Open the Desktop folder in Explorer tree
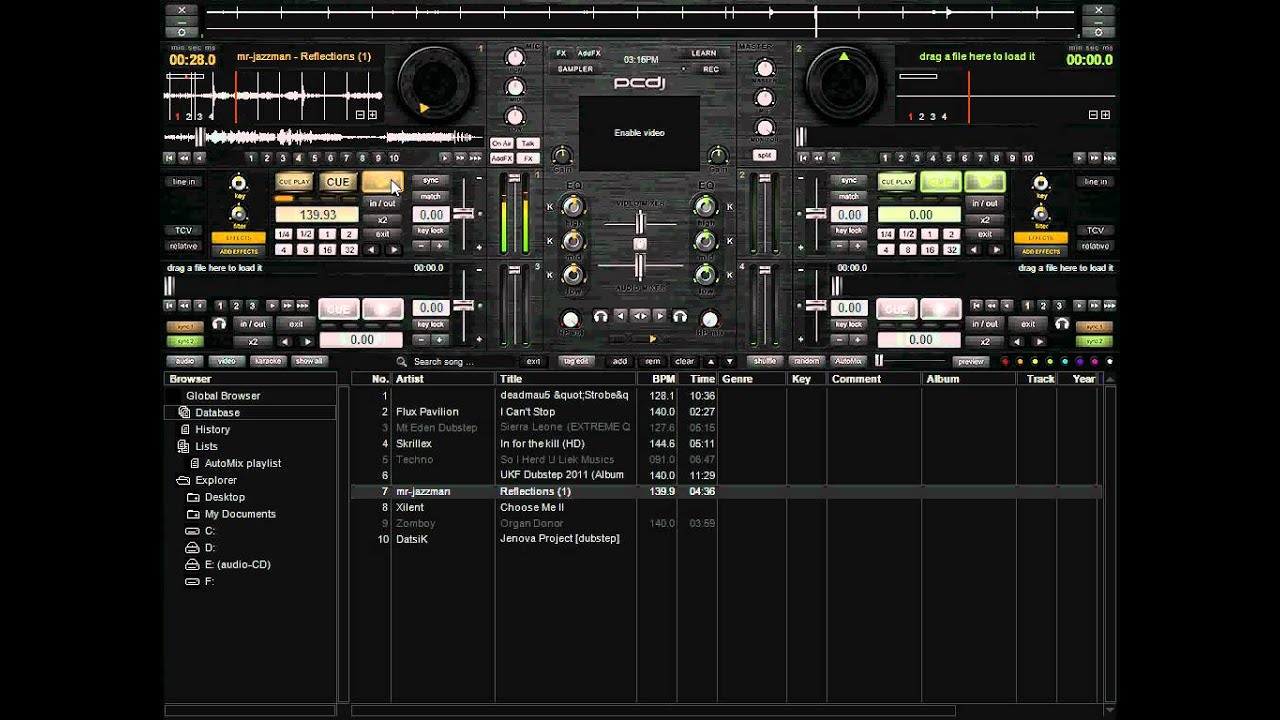Screen dimensions: 1280x720 (x=224, y=497)
